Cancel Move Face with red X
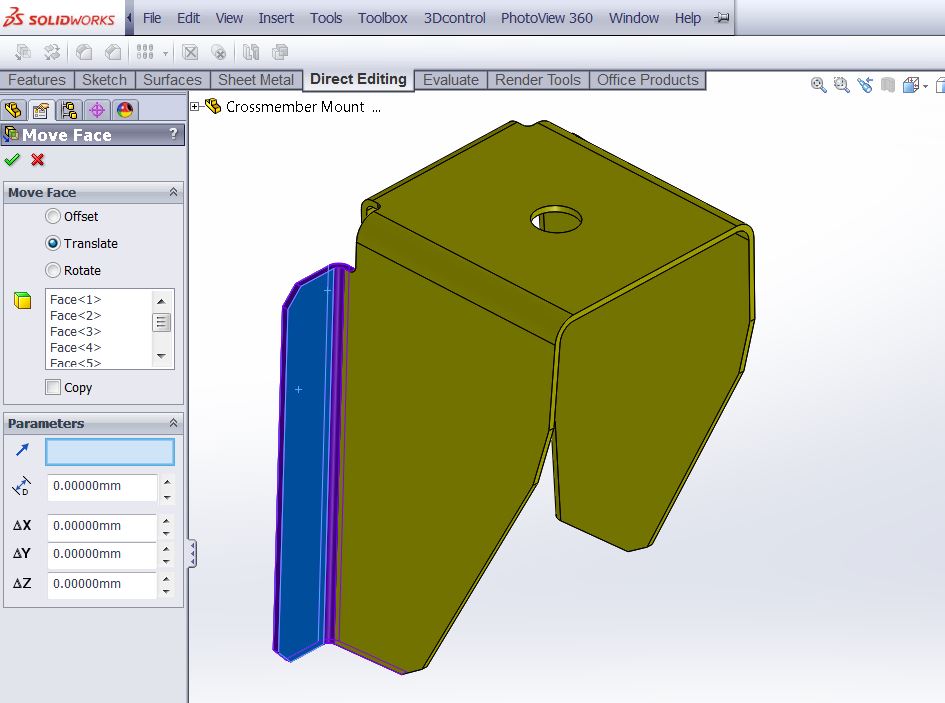Screen dimensions: 945x703 pos(38,160)
